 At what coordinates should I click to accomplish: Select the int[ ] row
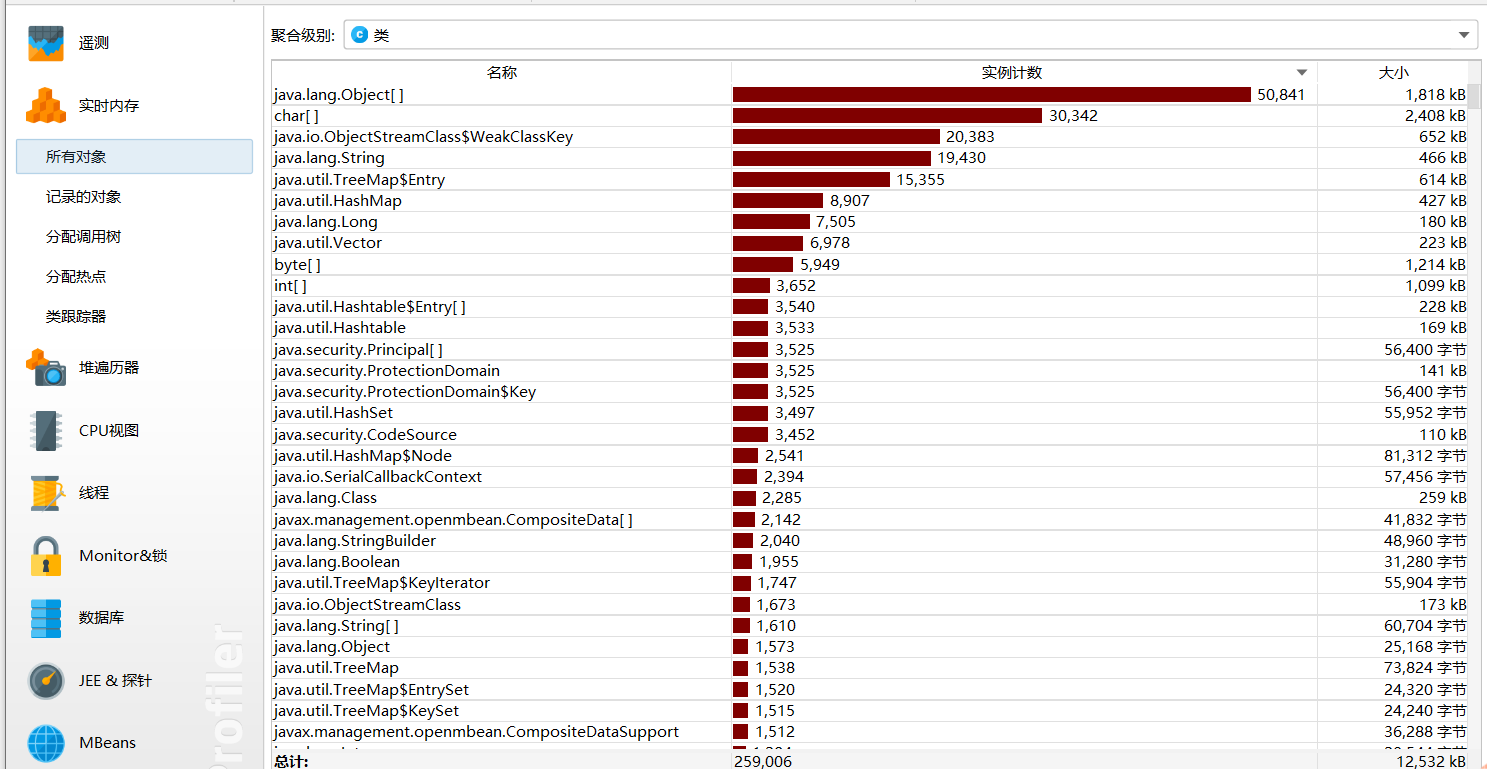[870, 286]
